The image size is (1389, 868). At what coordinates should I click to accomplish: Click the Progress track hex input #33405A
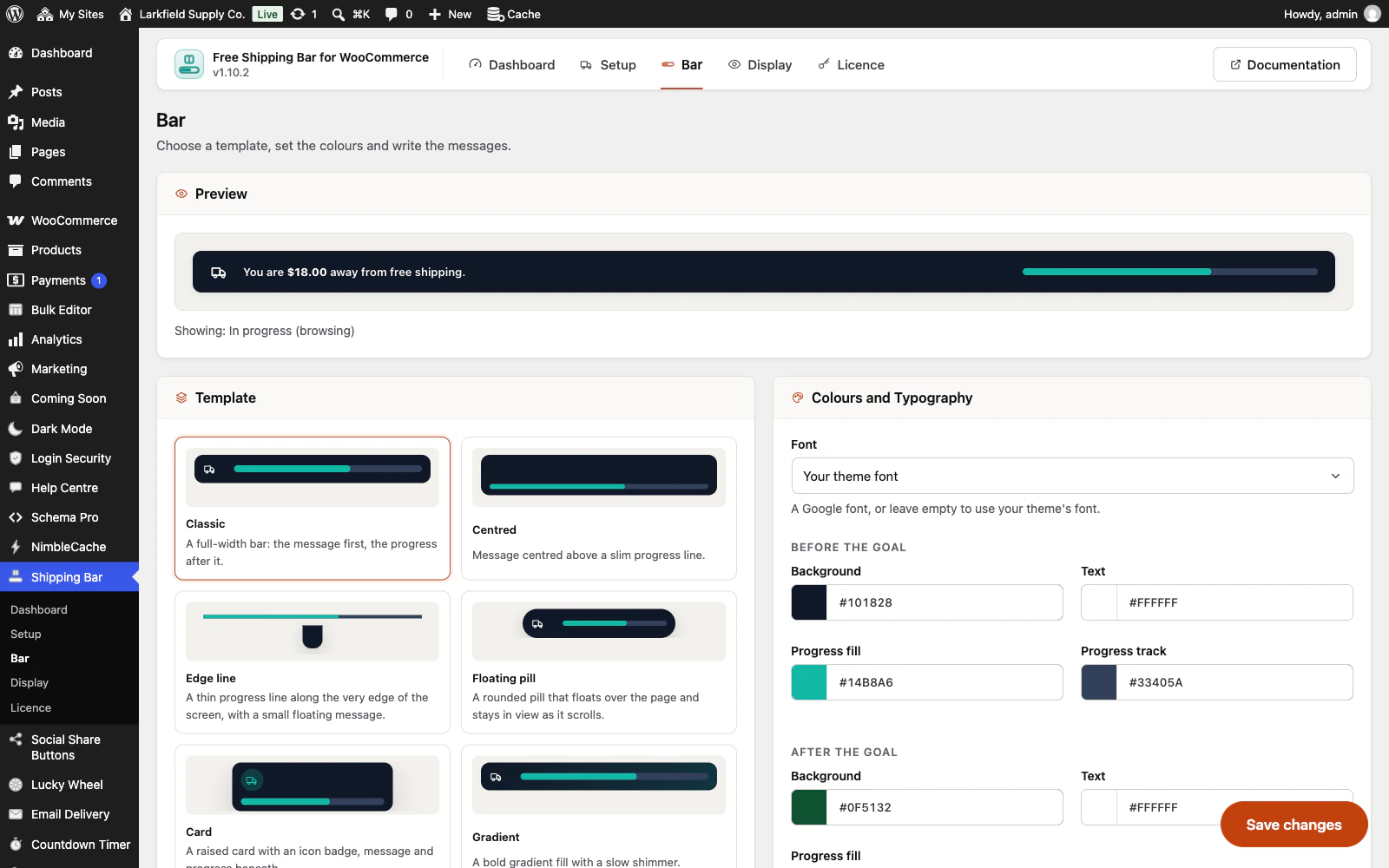coord(1234,682)
